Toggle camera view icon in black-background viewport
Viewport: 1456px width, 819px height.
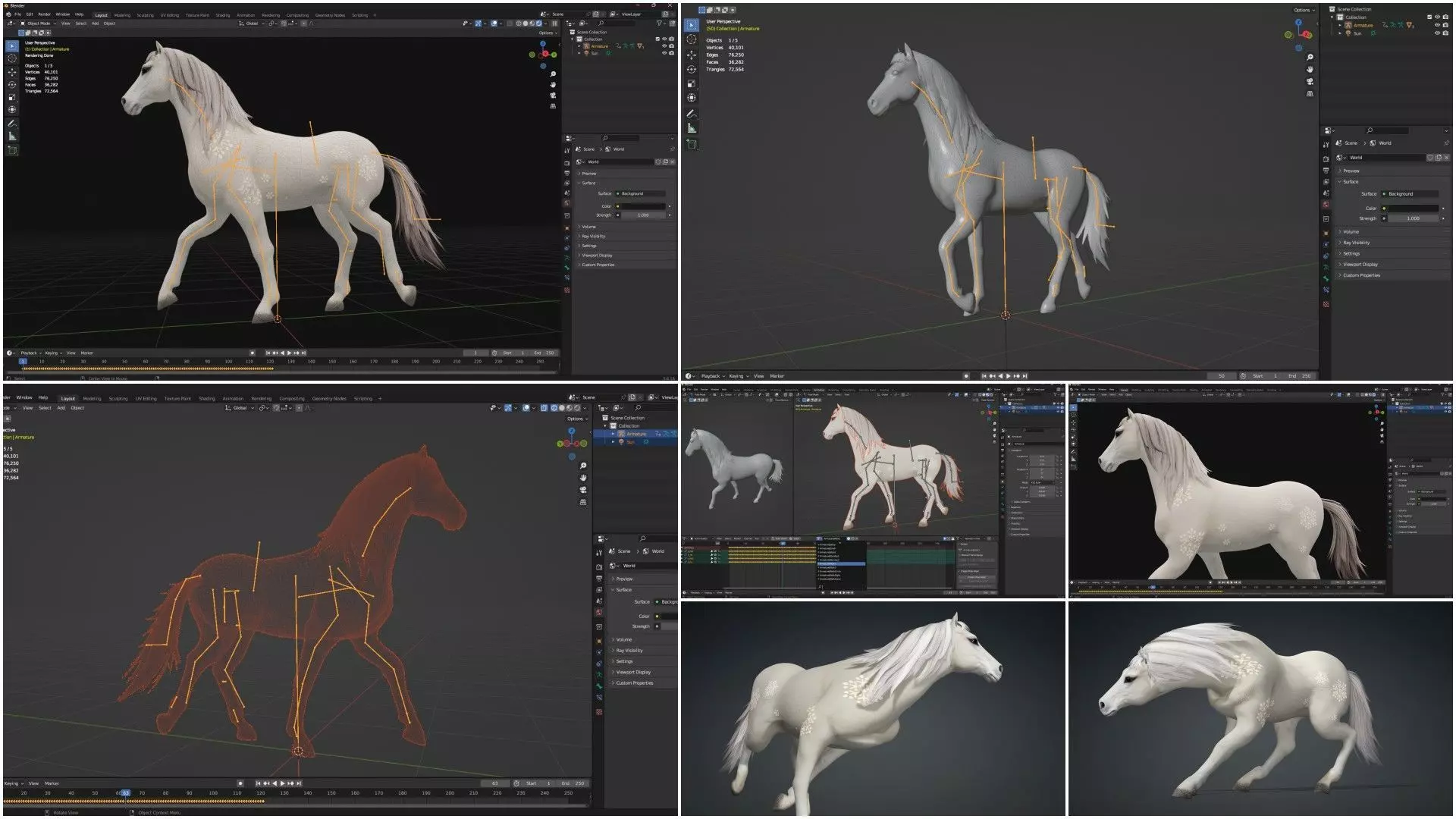[553, 95]
